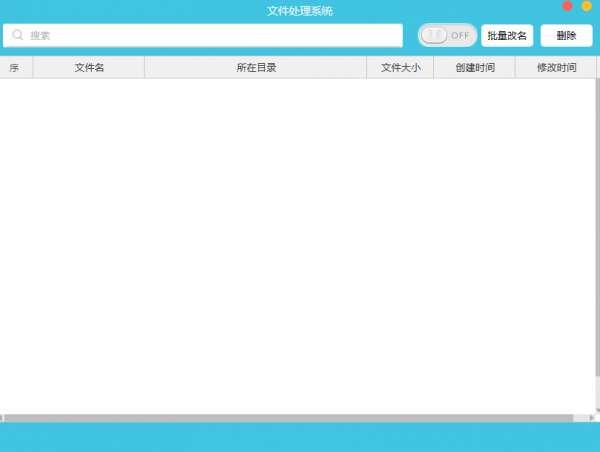Image resolution: width=600 pixels, height=452 pixels.
Task: Click the magnifier search icon
Action: (17, 35)
